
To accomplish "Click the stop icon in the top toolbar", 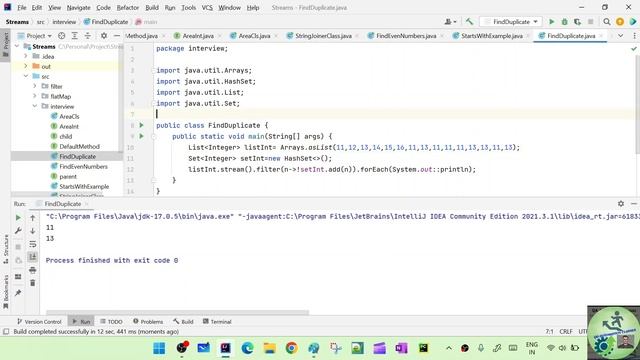I will click(x=590, y=22).
